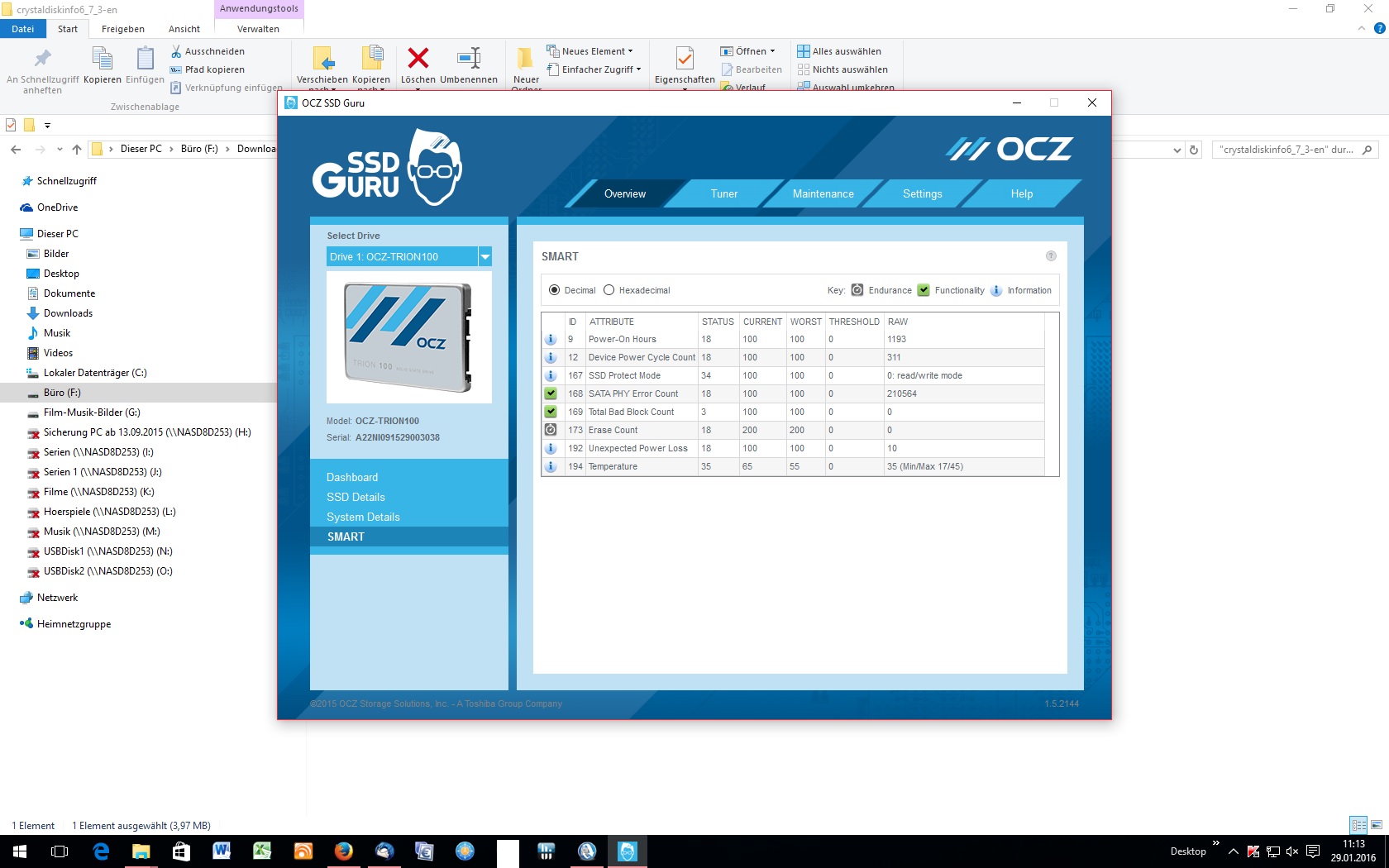The width and height of the screenshot is (1389, 868).
Task: Select Film-Musik-Bilder (G:) drive
Action: (92, 413)
